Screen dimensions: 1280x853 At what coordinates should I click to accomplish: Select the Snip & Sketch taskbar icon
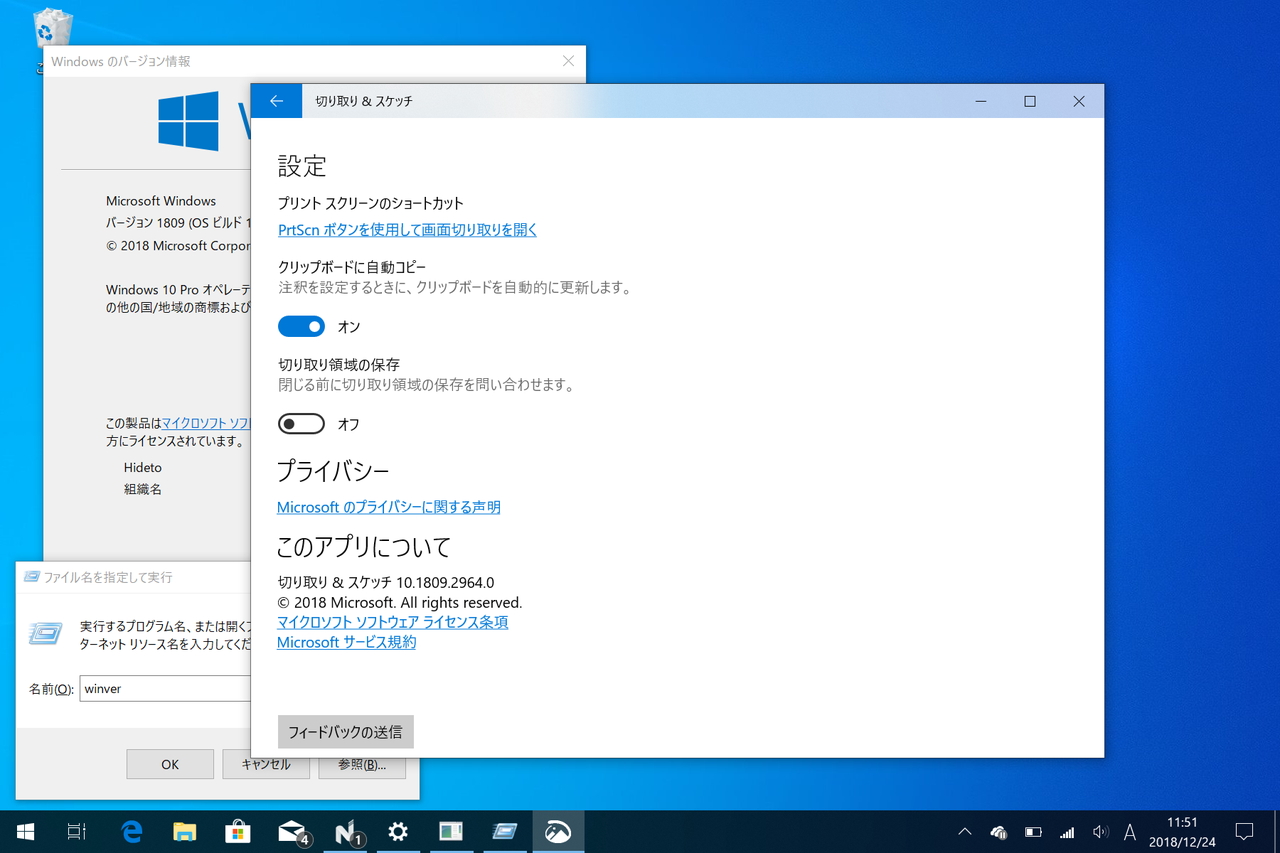pos(558,831)
